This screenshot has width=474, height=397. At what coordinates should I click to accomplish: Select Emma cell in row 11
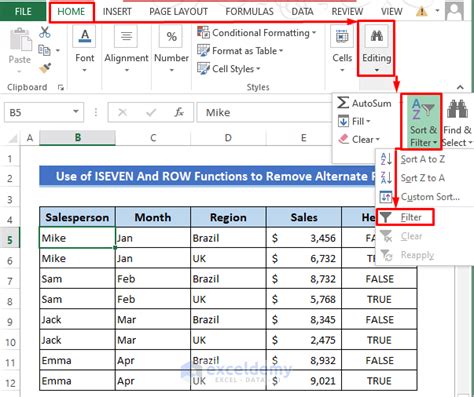click(x=77, y=360)
